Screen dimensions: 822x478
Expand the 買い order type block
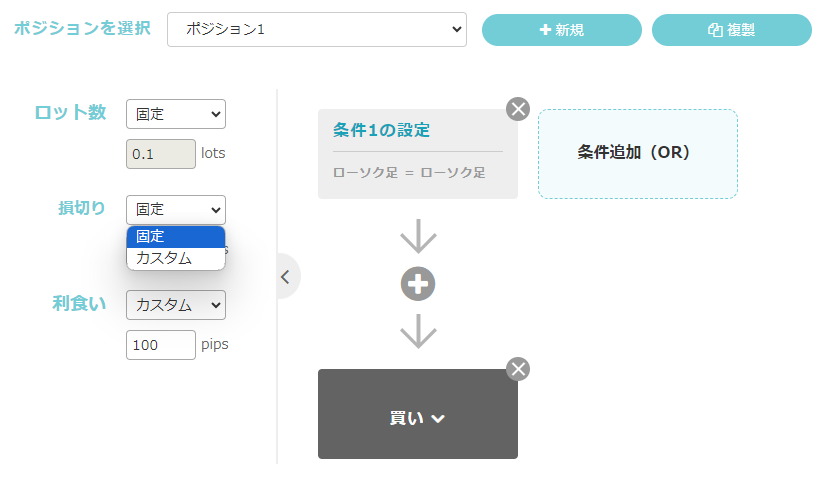[x=418, y=418]
